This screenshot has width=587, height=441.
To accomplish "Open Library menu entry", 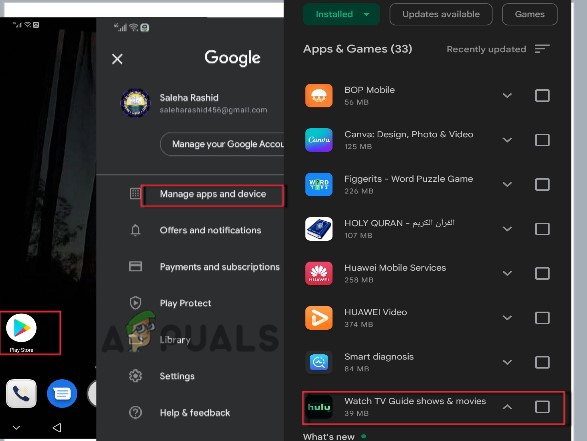I will pos(175,340).
